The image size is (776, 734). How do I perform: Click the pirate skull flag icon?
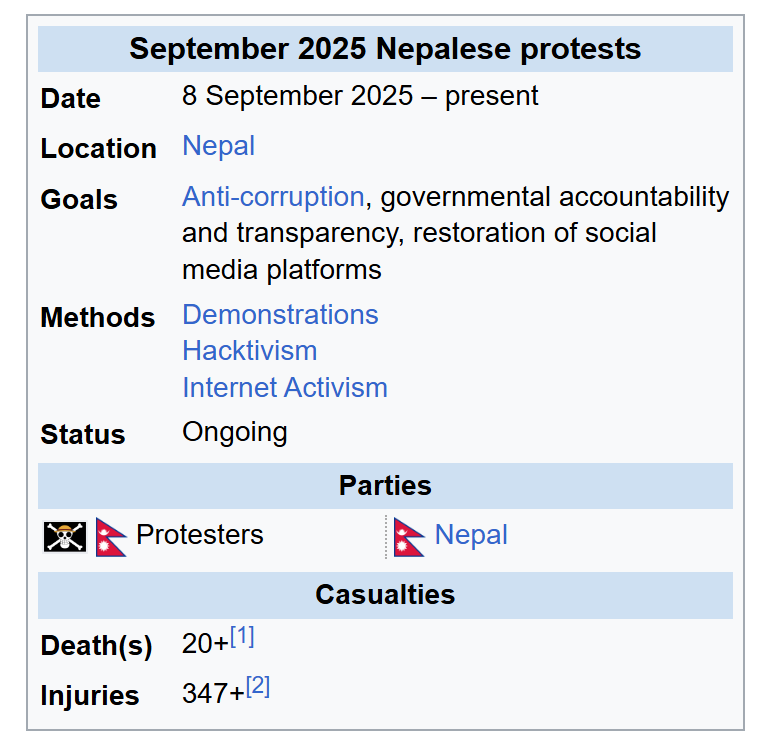(x=65, y=537)
